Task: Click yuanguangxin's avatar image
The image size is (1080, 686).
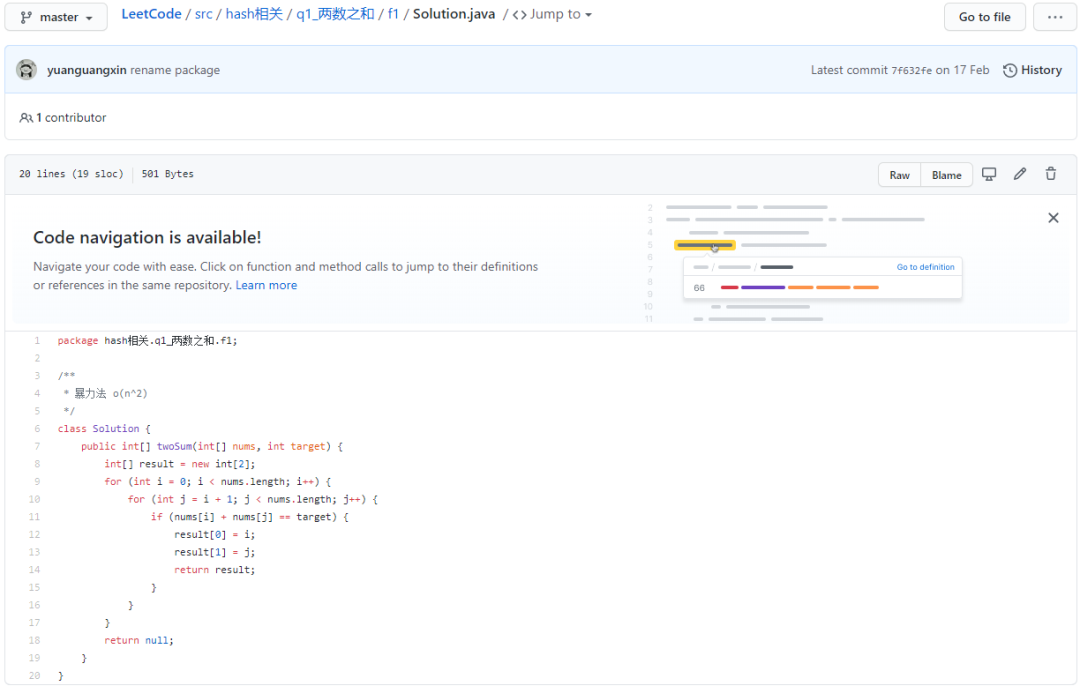Action: coord(27,70)
